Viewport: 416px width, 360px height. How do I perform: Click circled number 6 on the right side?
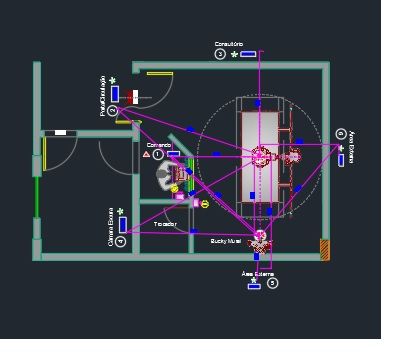341,134
